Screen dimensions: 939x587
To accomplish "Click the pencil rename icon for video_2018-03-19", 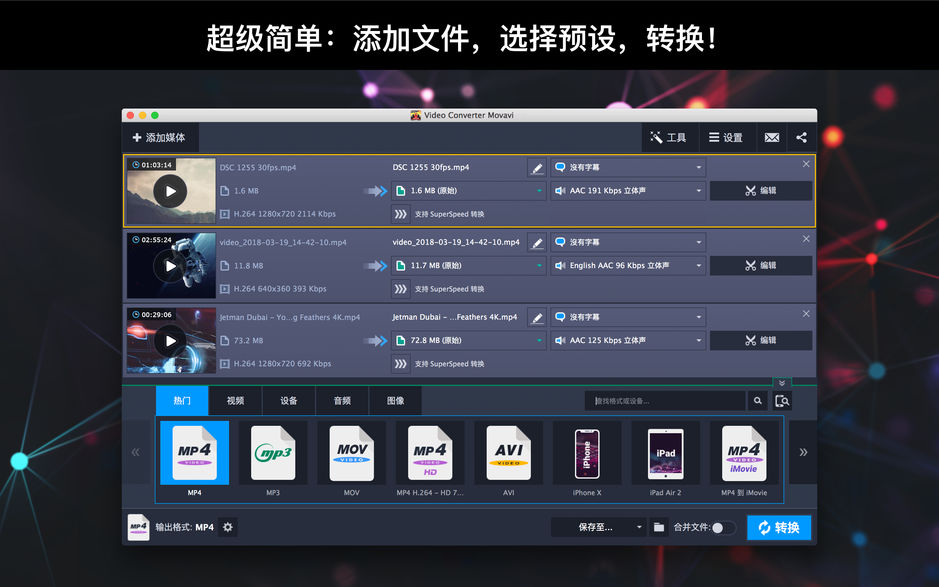I will [536, 241].
